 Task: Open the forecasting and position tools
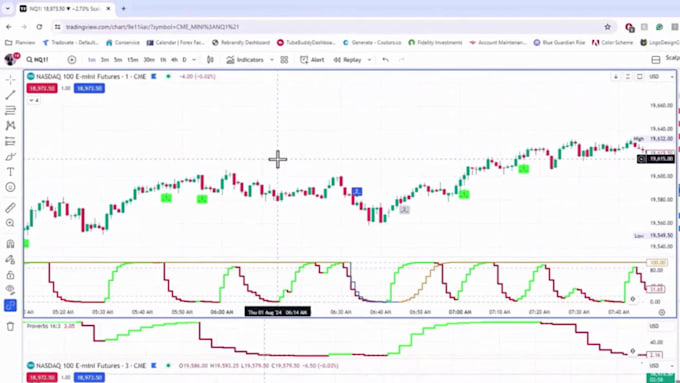[x=10, y=141]
